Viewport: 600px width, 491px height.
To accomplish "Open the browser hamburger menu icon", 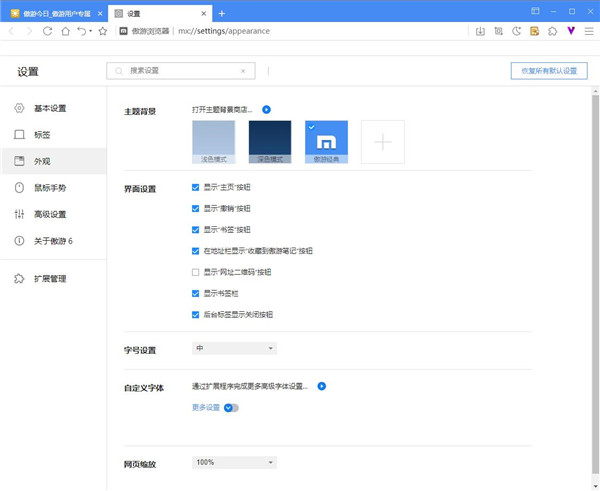I will pyautogui.click(x=588, y=31).
